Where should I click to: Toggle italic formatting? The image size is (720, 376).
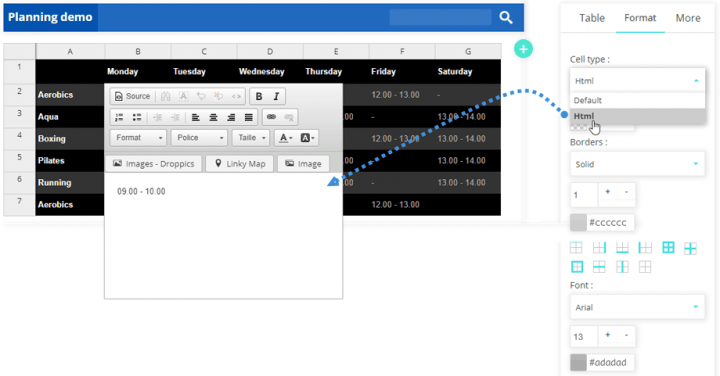click(276, 96)
